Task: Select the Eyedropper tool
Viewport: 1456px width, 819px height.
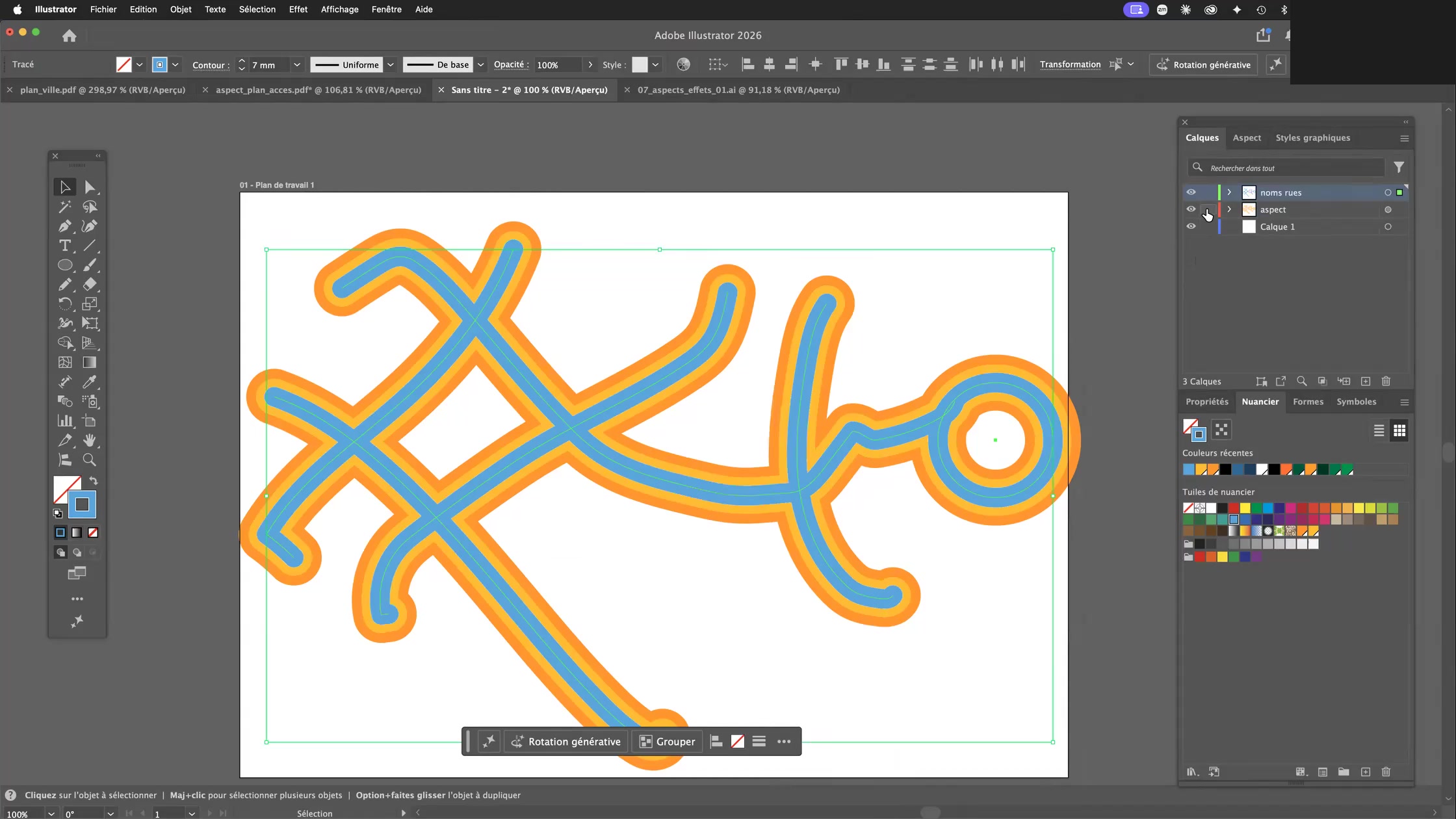Action: (90, 382)
